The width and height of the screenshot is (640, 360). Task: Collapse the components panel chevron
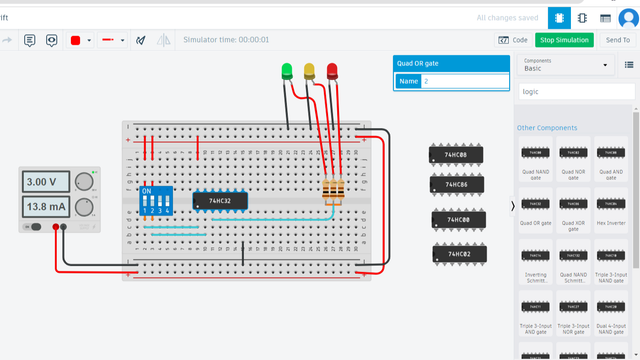(513, 206)
